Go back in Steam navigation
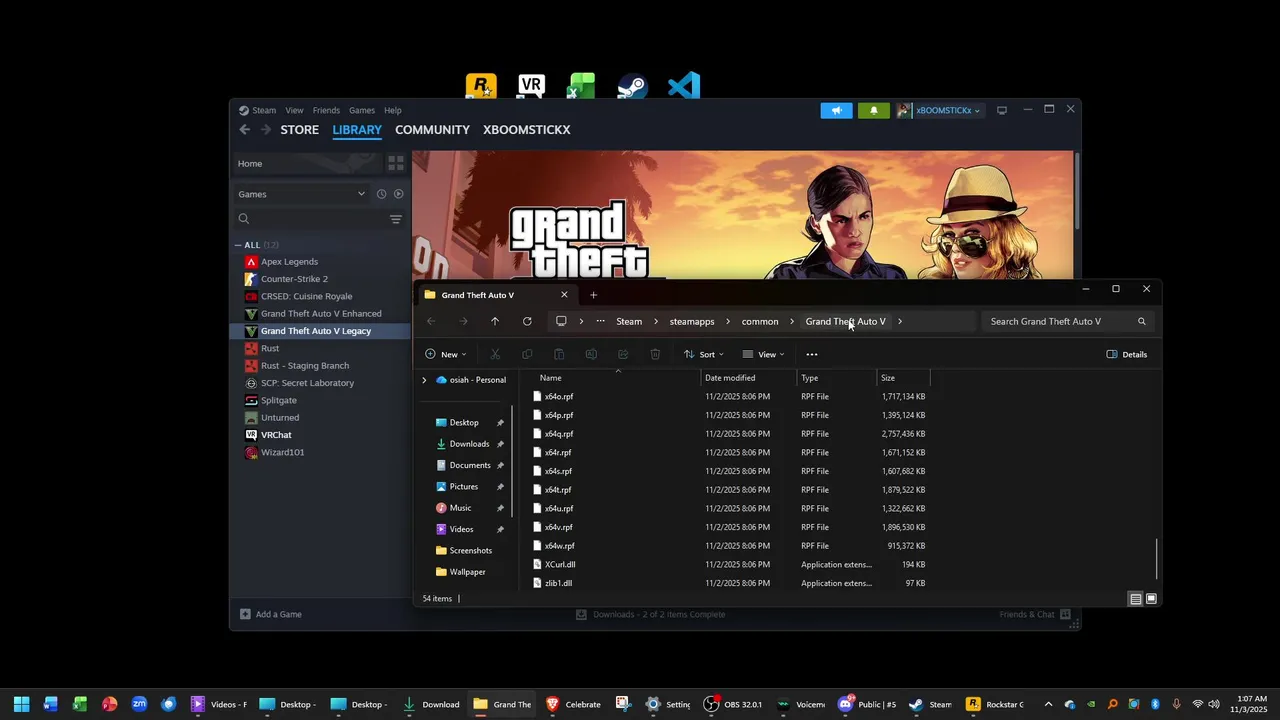The width and height of the screenshot is (1280, 720). (245, 130)
